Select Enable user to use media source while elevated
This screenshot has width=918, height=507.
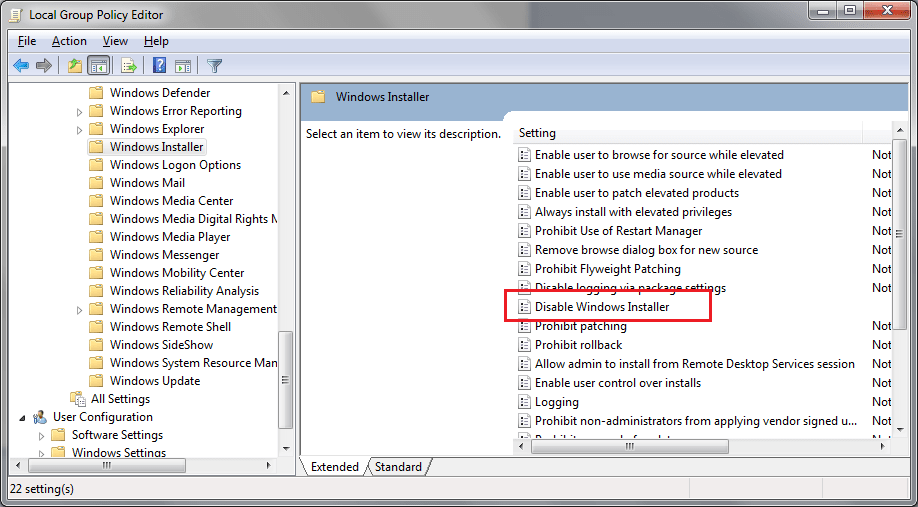pos(658,174)
